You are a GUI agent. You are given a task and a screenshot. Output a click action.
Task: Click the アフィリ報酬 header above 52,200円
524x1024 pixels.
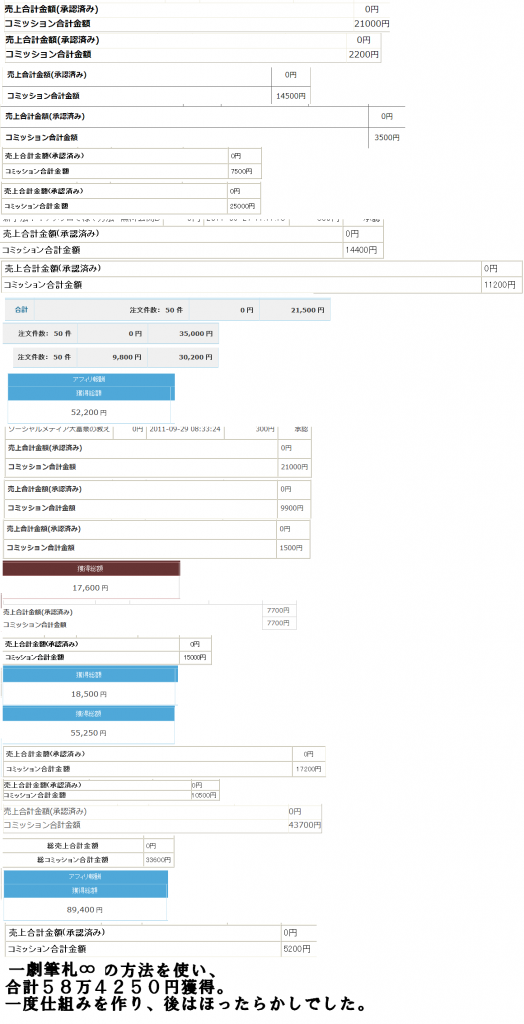coord(91,379)
